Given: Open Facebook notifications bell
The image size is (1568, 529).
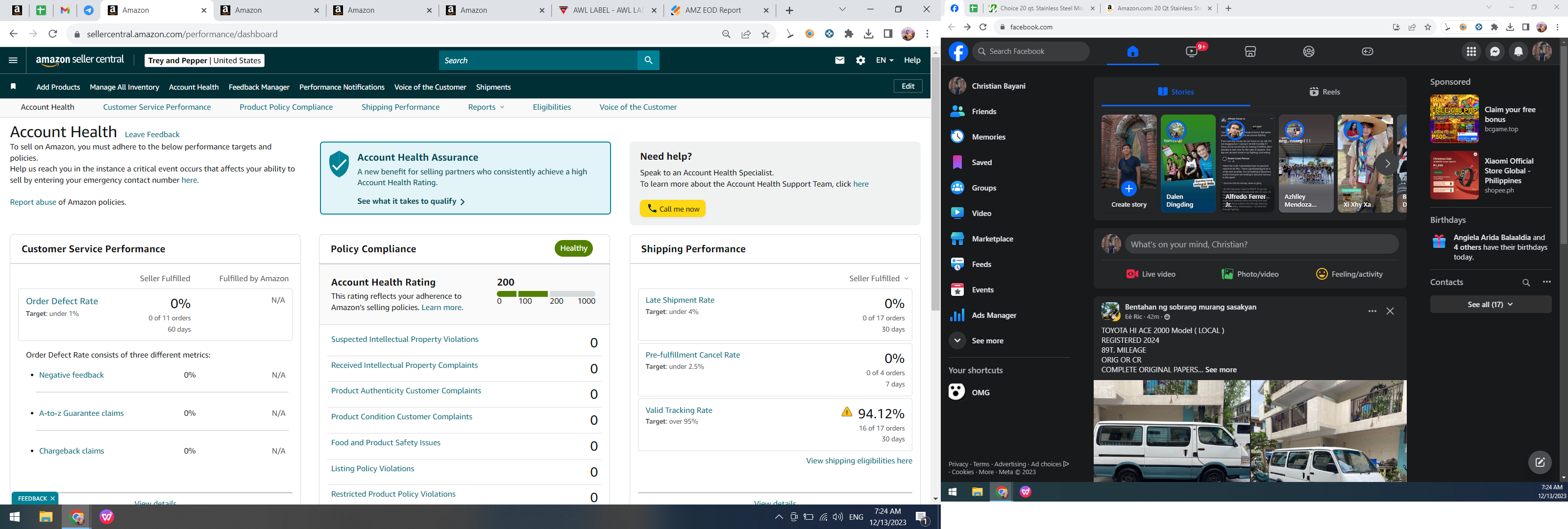Looking at the screenshot, I should click(x=1519, y=52).
